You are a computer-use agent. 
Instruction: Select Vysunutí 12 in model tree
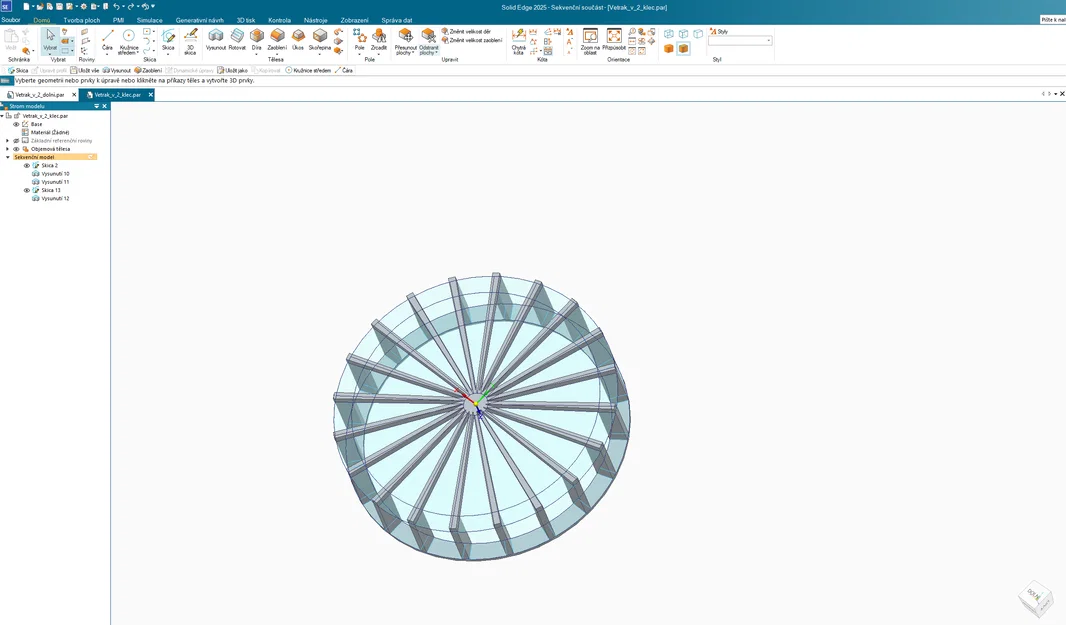click(55, 199)
